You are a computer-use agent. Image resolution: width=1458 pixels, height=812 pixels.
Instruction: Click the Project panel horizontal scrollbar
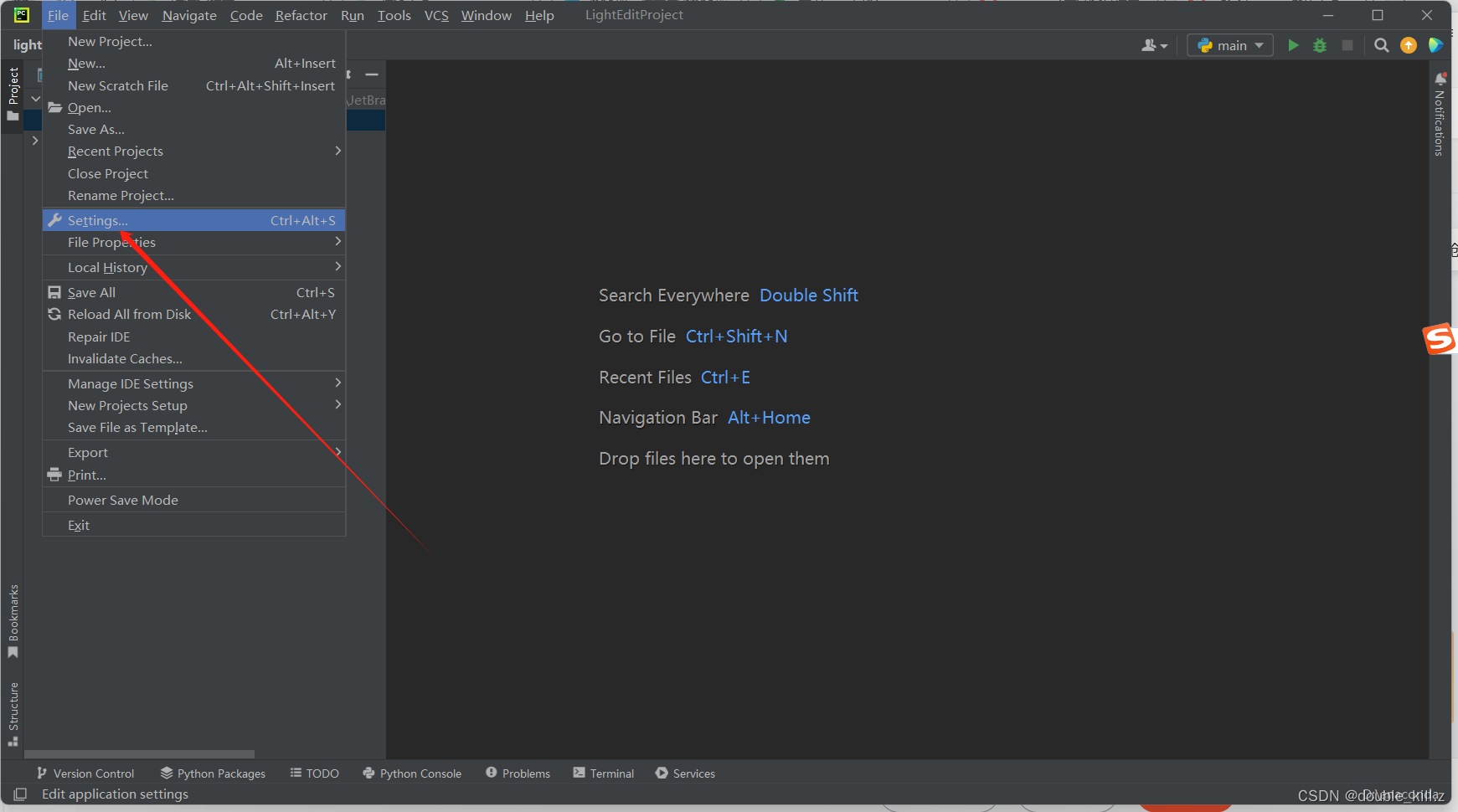click(x=139, y=754)
